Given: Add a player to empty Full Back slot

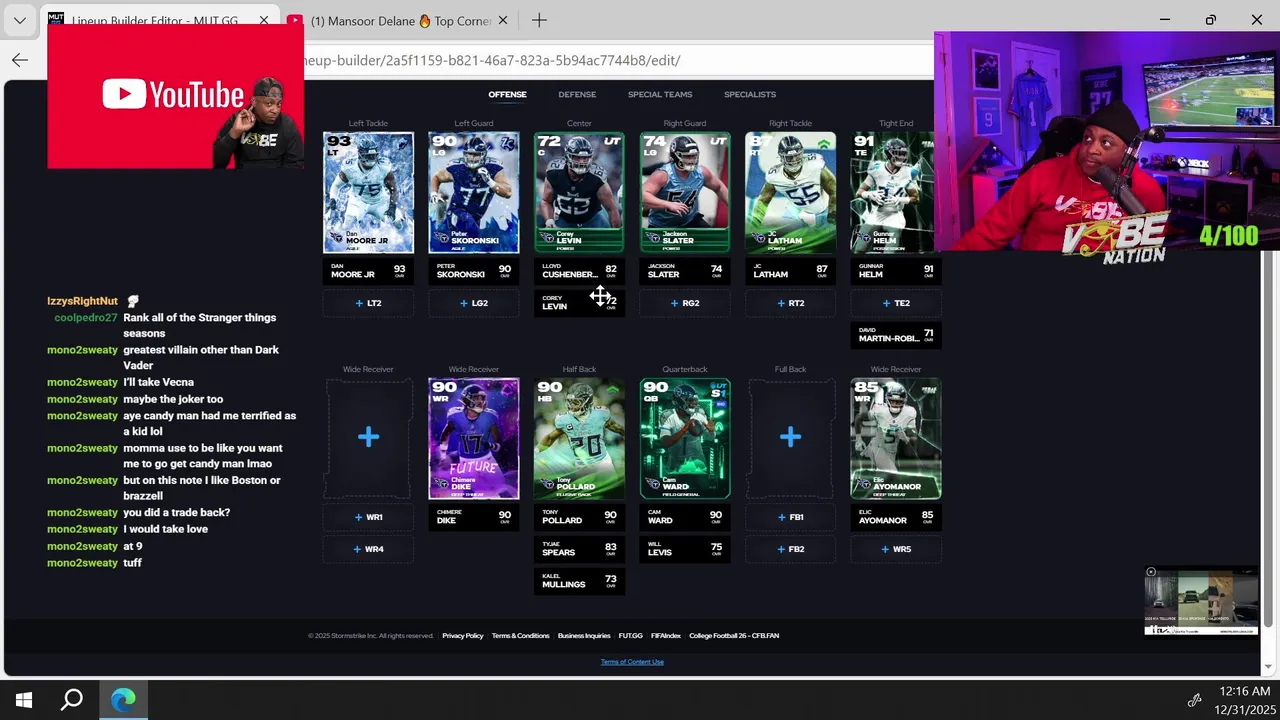Looking at the screenshot, I should pyautogui.click(x=790, y=438).
